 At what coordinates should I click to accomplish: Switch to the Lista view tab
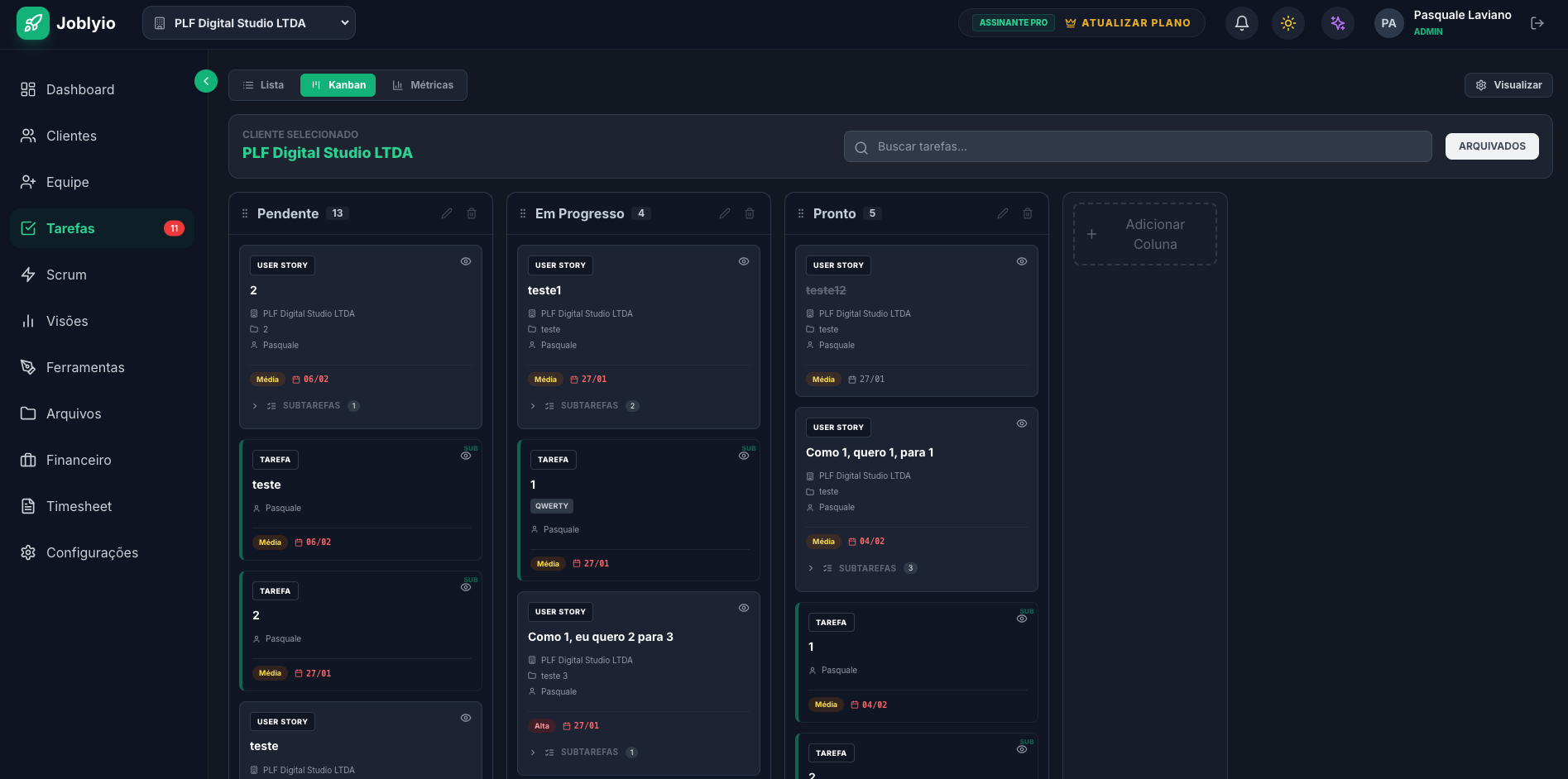tap(263, 85)
